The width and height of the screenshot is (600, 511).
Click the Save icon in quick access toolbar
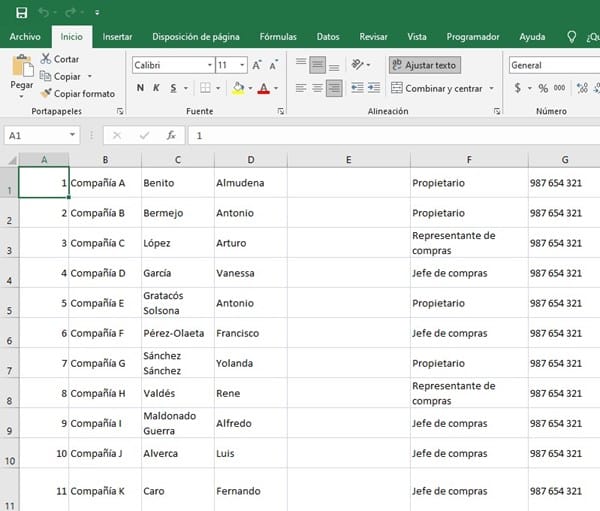coord(21,11)
